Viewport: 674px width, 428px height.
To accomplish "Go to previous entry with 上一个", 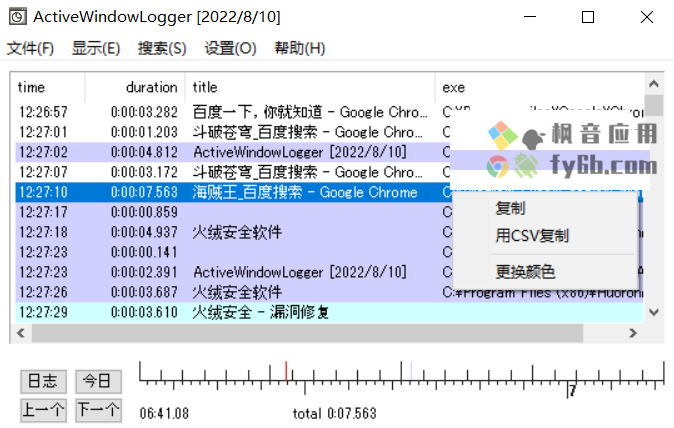I will click(x=43, y=410).
